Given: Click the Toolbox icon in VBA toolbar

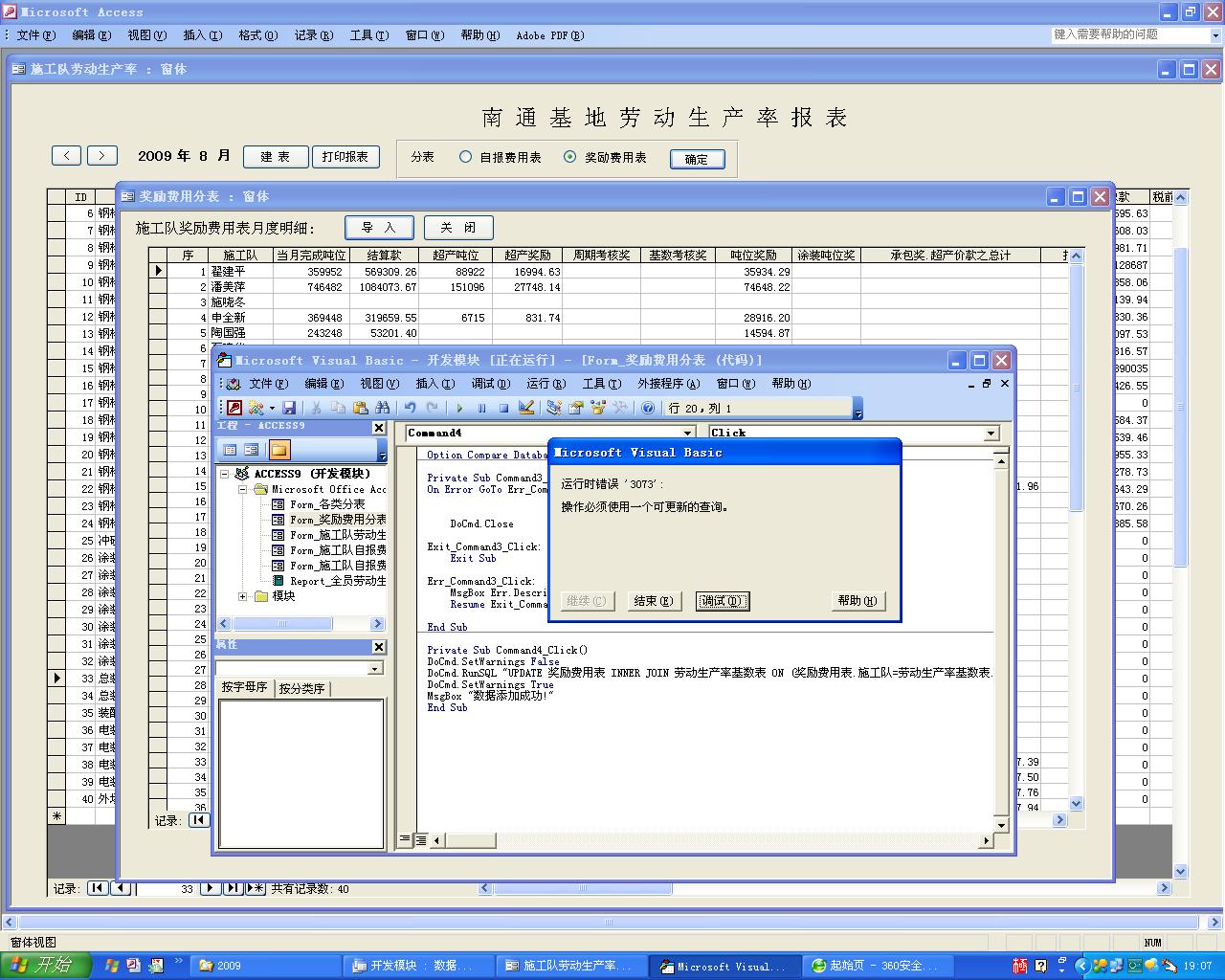Looking at the screenshot, I should [x=620, y=408].
